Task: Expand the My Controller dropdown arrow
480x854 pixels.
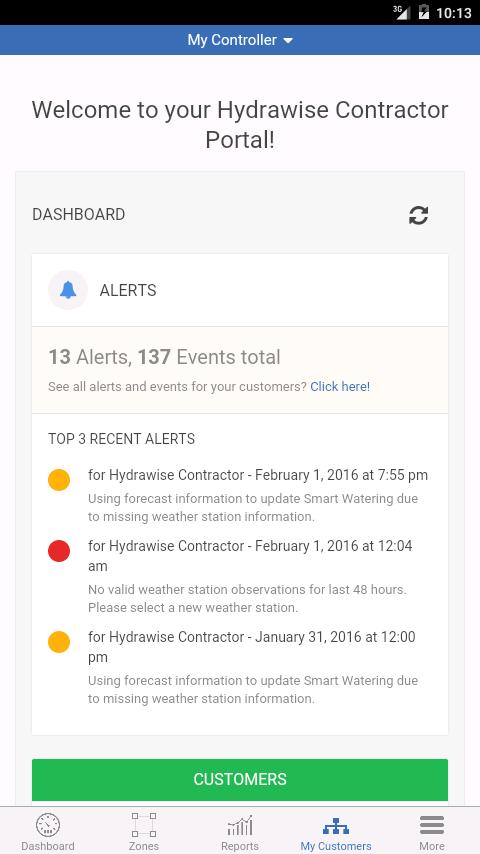Action: pyautogui.click(x=288, y=41)
